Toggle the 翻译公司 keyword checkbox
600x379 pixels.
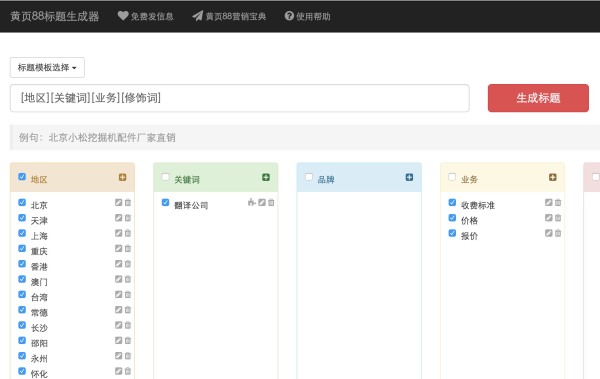point(165,202)
